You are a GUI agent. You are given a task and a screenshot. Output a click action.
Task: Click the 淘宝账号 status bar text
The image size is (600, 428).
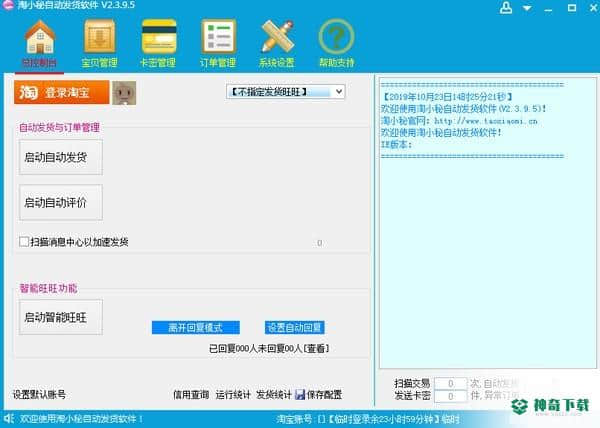click(x=367, y=419)
